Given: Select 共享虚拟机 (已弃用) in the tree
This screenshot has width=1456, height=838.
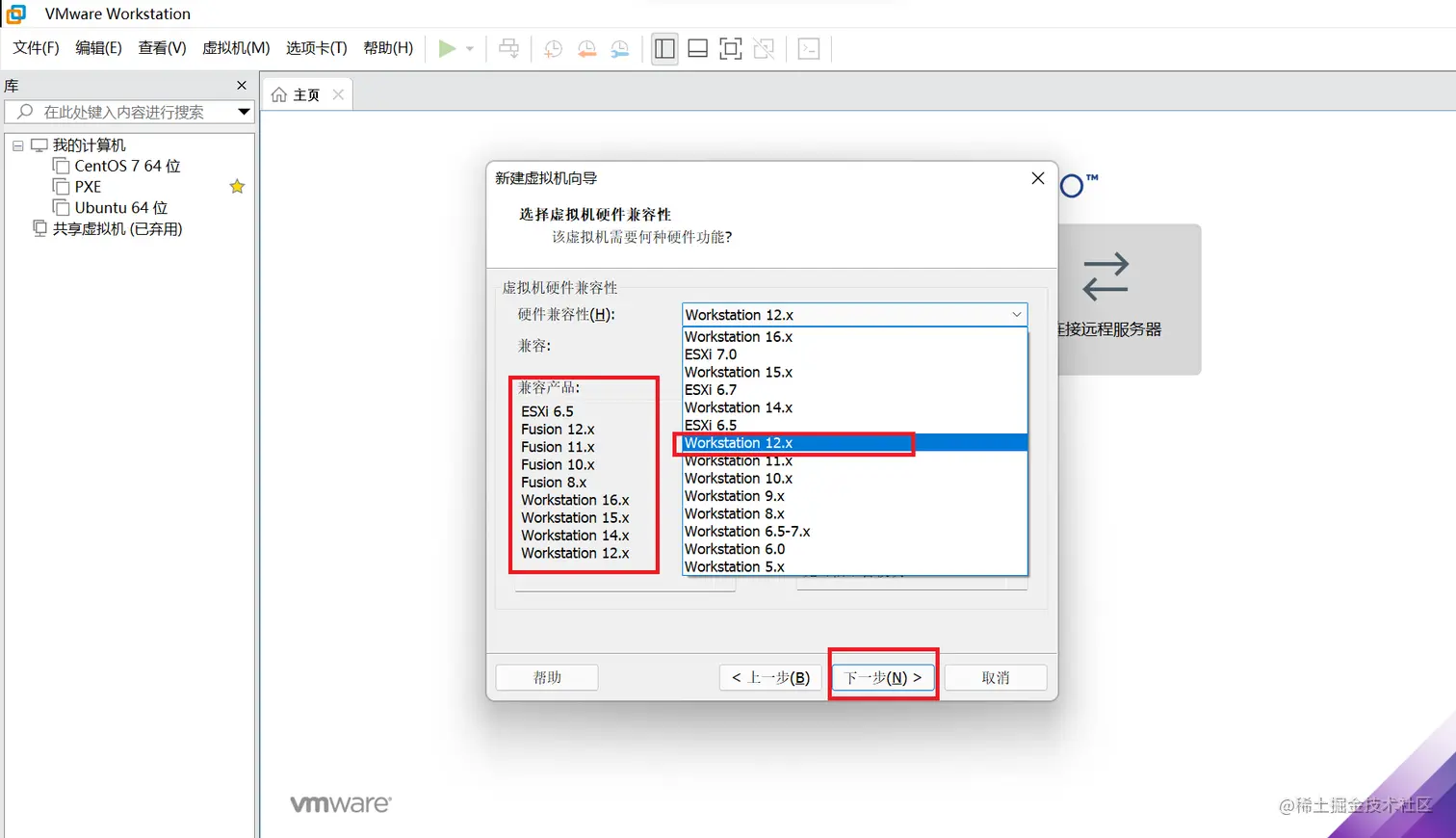Looking at the screenshot, I should click(x=117, y=228).
